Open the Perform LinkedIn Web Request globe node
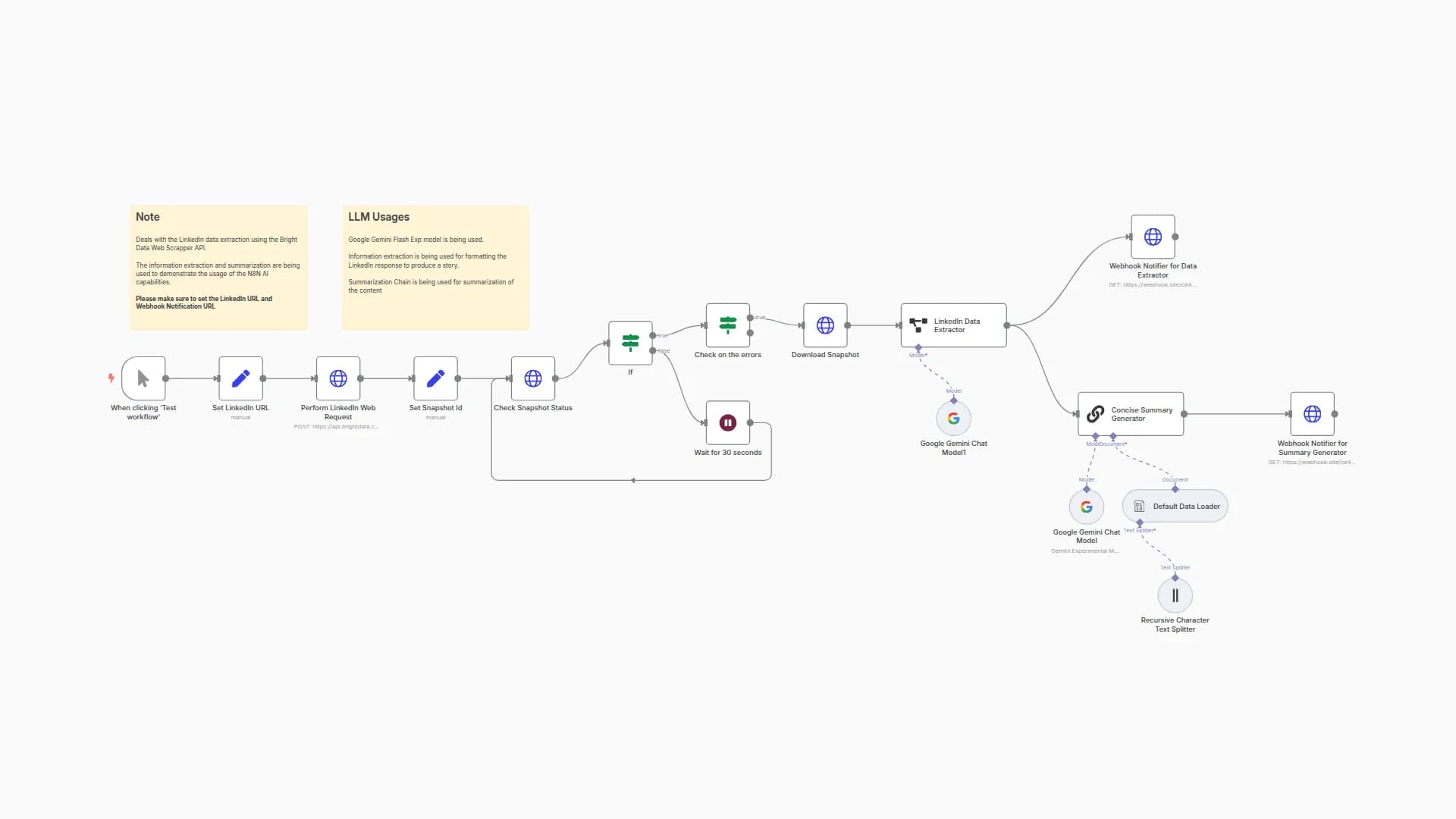Image resolution: width=1456 pixels, height=819 pixels. point(338,378)
